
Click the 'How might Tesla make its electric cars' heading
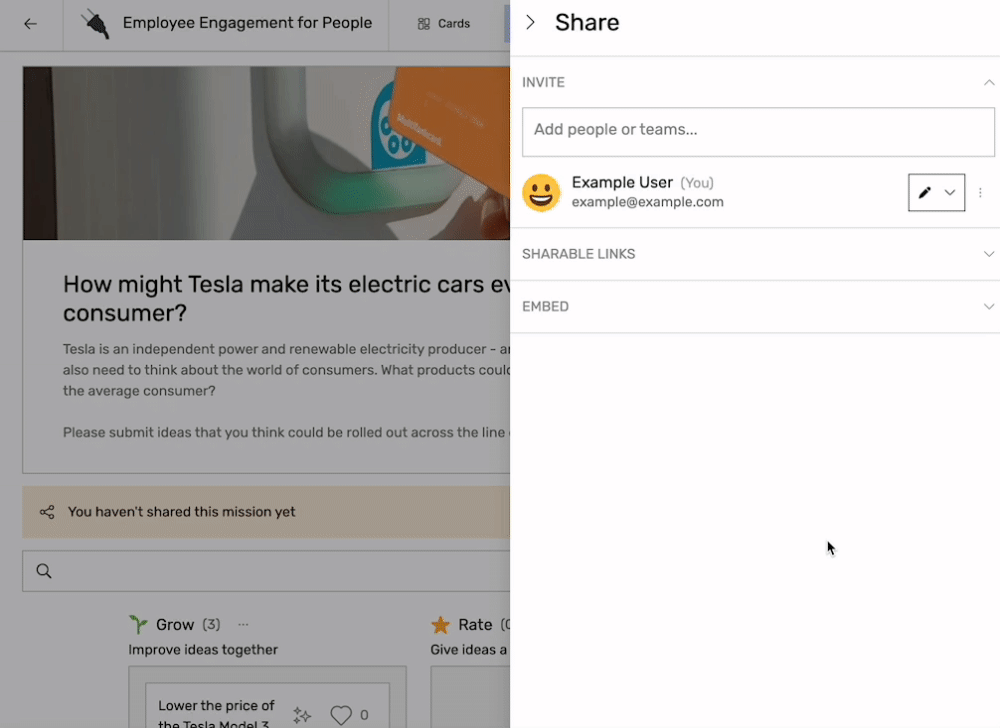tap(286, 298)
